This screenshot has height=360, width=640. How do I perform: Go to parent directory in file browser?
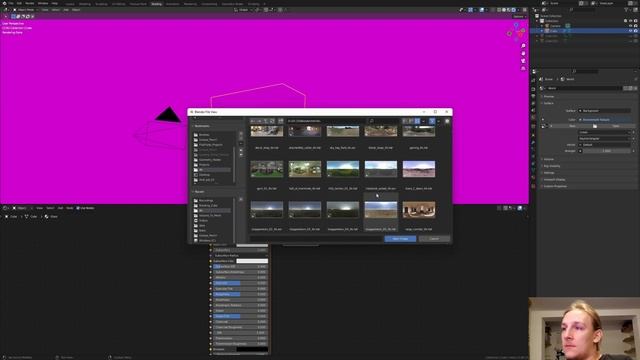pyautogui.click(x=266, y=121)
